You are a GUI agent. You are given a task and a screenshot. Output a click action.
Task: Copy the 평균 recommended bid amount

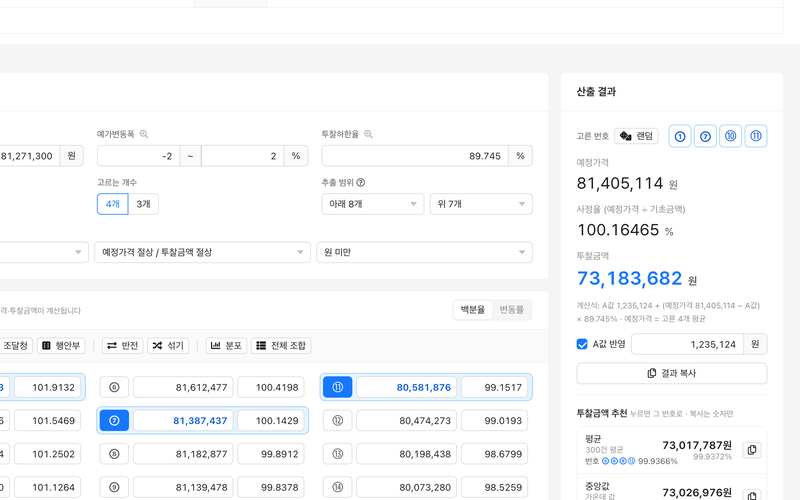click(x=752, y=450)
